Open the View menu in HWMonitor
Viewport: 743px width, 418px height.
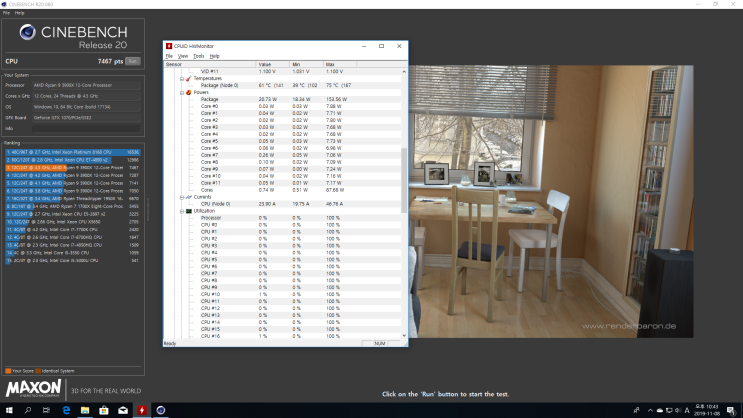[x=183, y=56]
